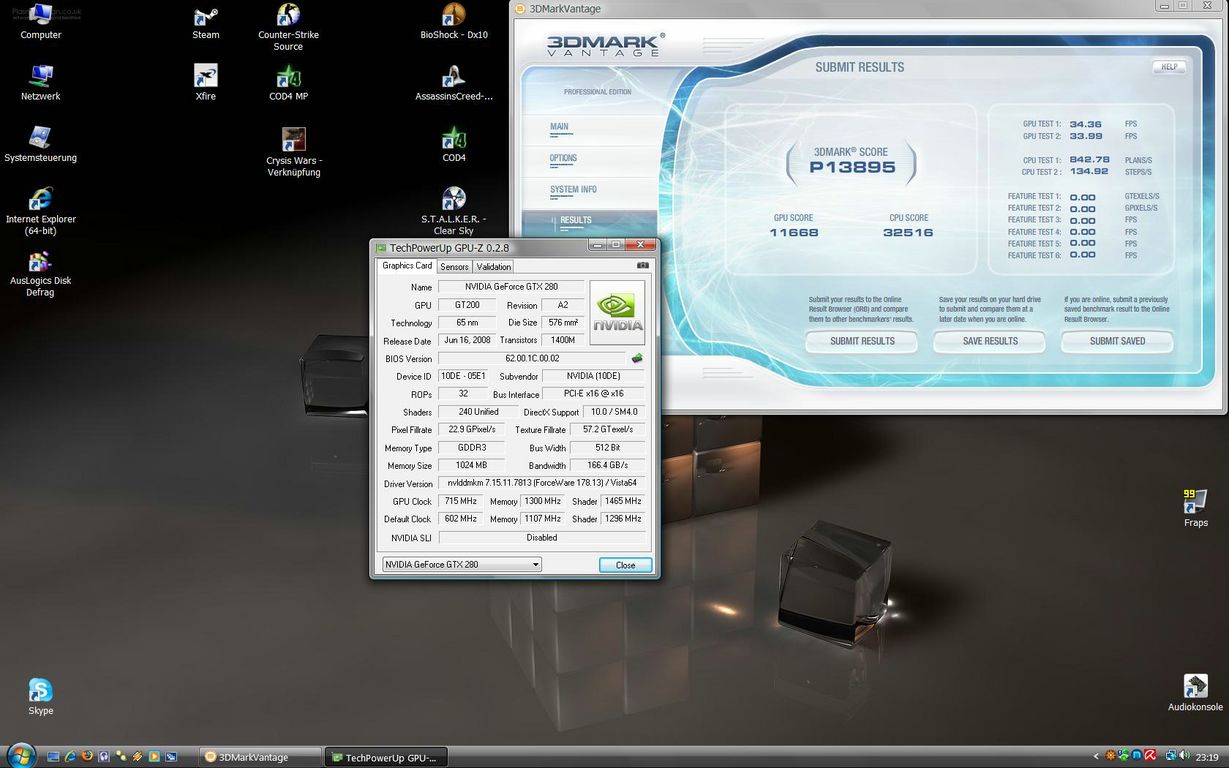The image size is (1229, 768).
Task: Click CPU TEST 1 value 842.78
Action: point(1089,160)
